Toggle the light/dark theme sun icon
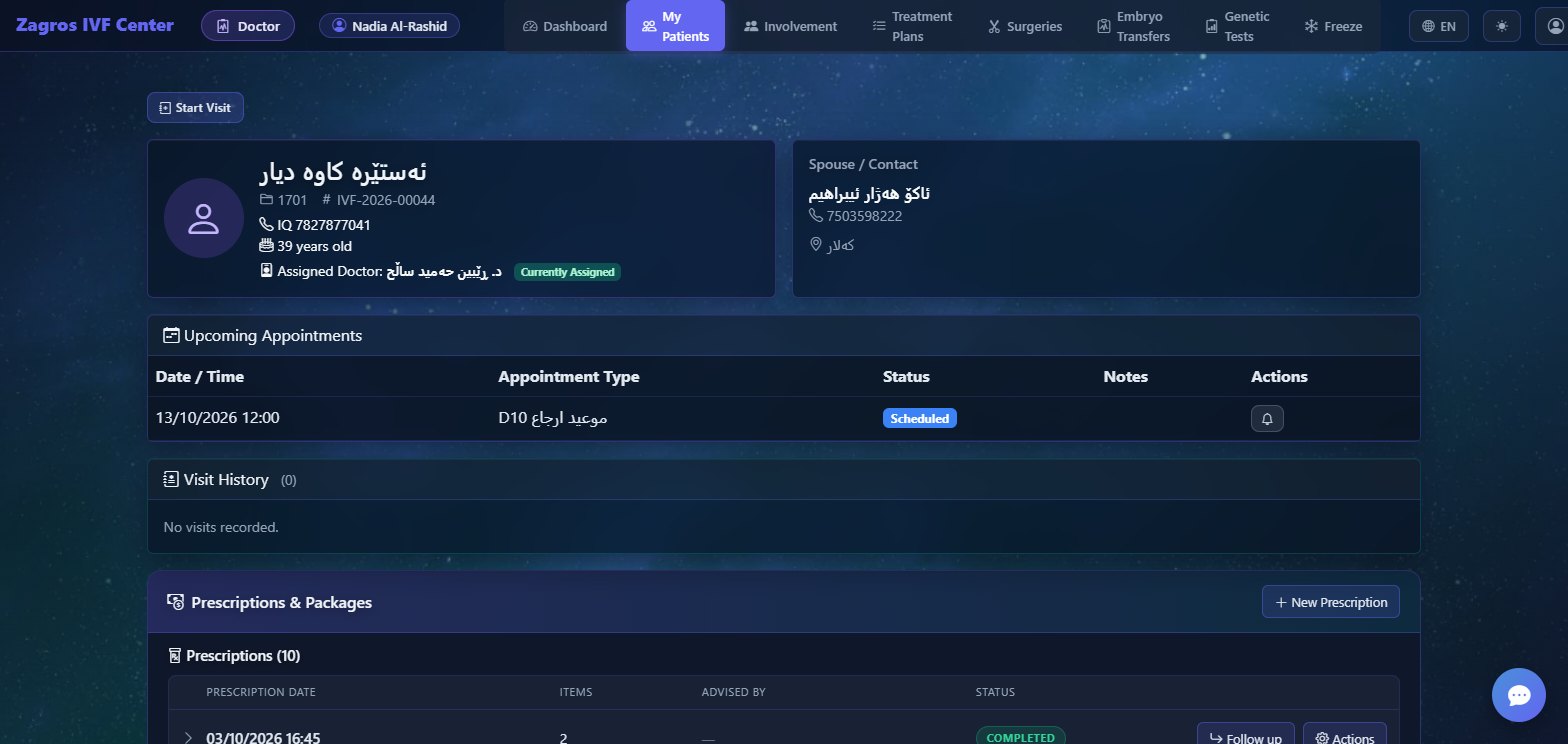The height and width of the screenshot is (744, 1568). [x=1501, y=26]
